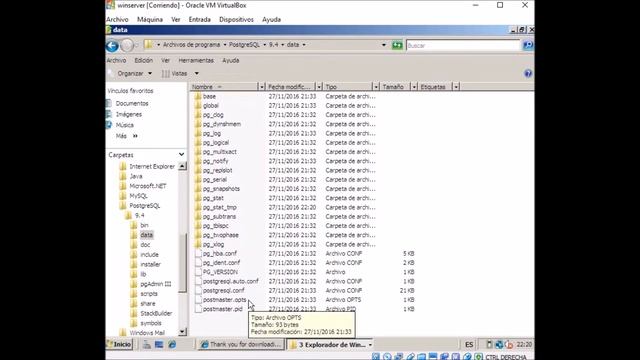
Task: Click the VirtualBox status bar hard disk icon
Action: 376,357
